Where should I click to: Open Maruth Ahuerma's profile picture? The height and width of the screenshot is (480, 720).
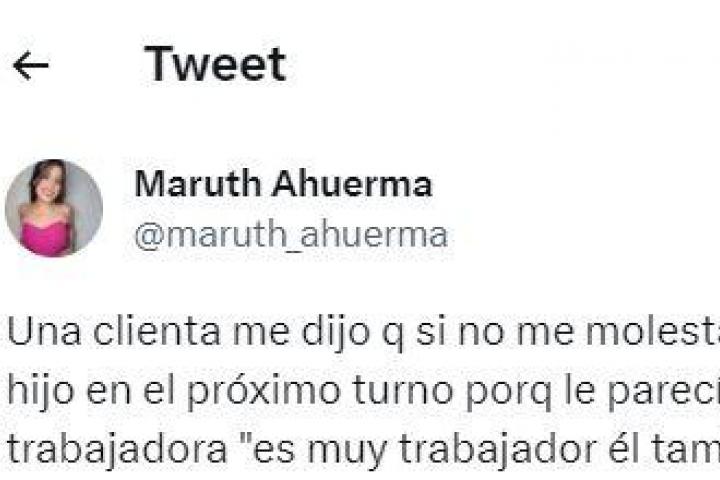54,208
